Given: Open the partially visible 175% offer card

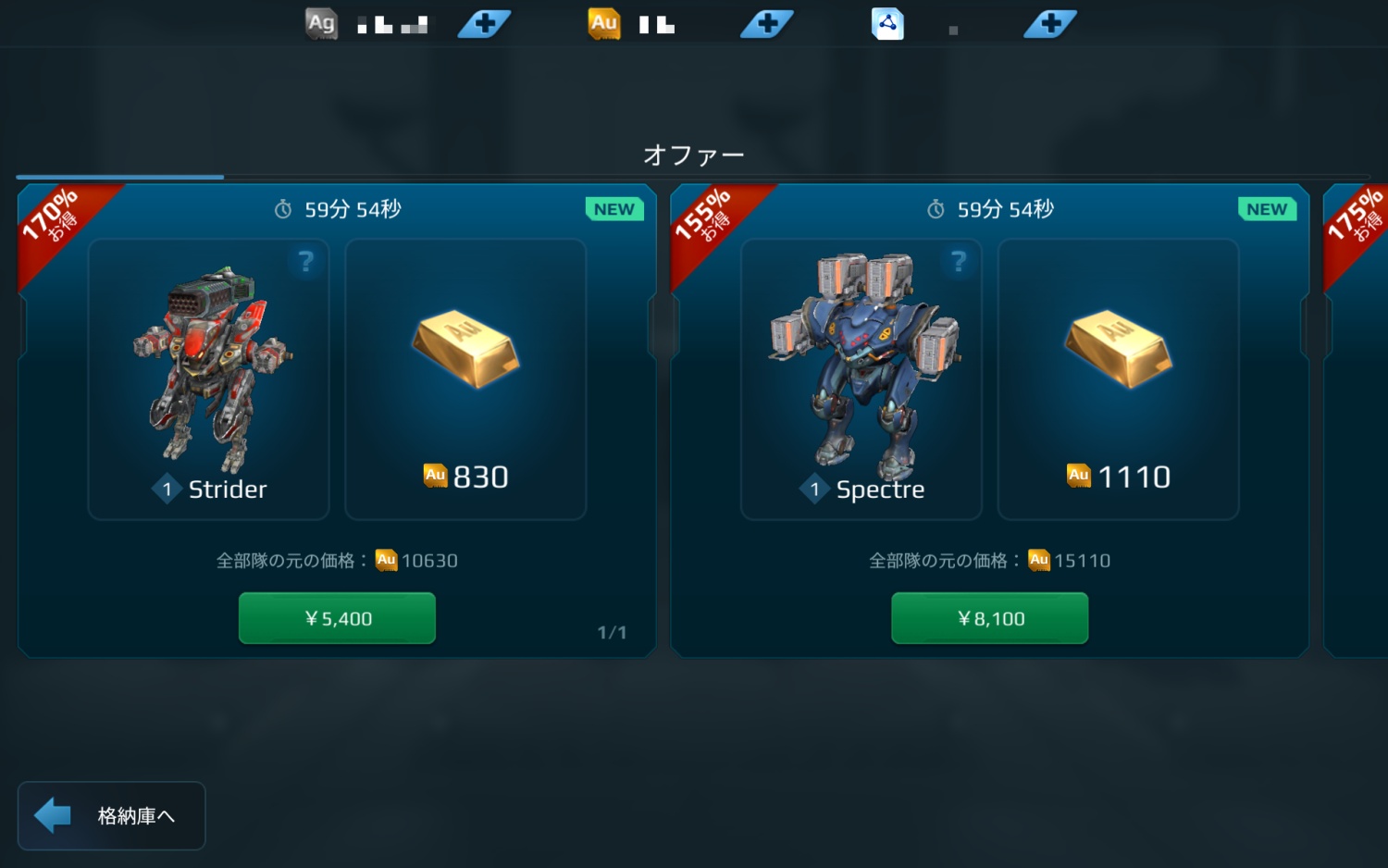Looking at the screenshot, I should 1356,421.
